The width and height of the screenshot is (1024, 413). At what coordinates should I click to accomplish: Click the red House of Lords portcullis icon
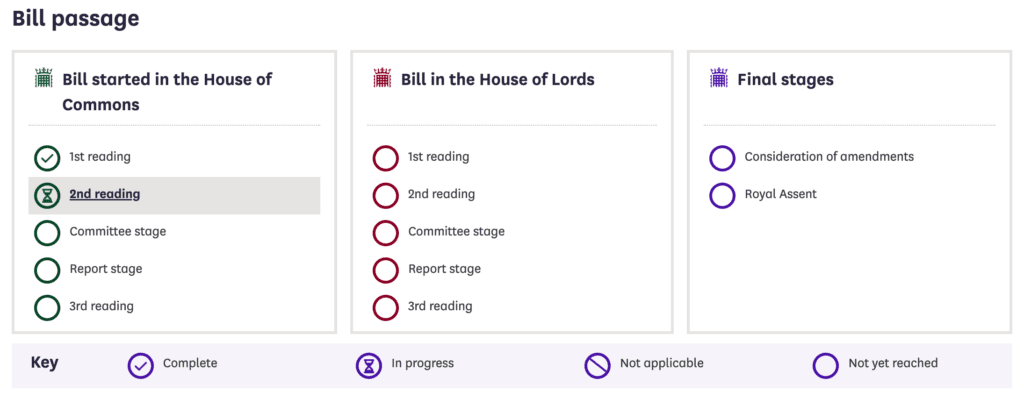(381, 78)
